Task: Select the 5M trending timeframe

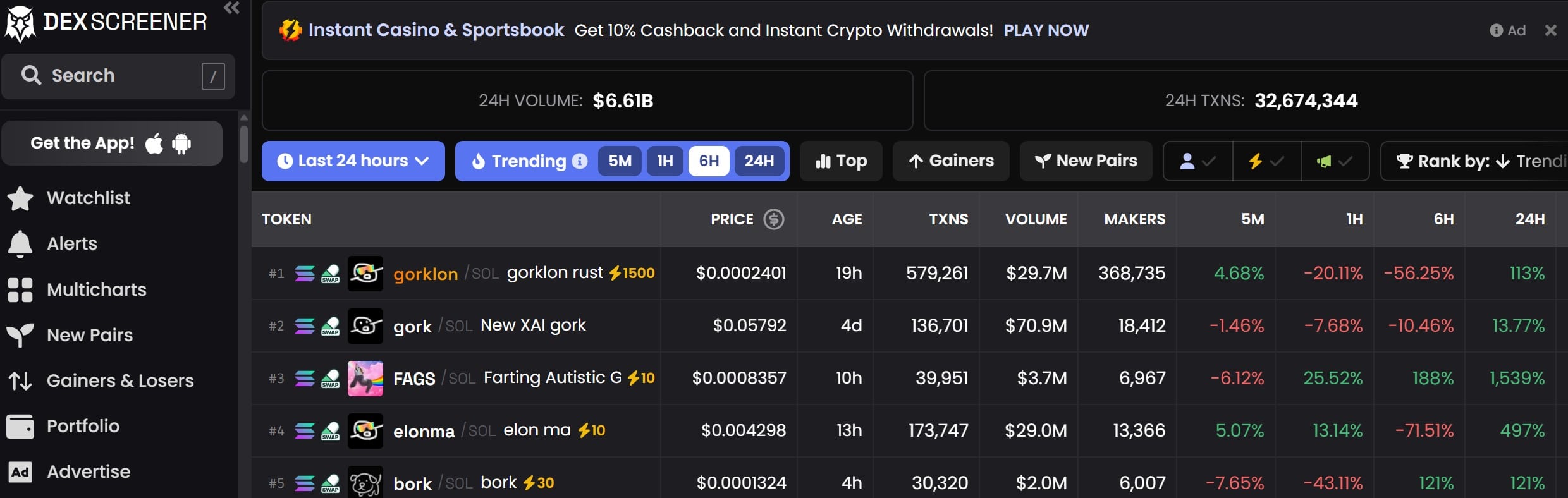Action: pyautogui.click(x=620, y=161)
